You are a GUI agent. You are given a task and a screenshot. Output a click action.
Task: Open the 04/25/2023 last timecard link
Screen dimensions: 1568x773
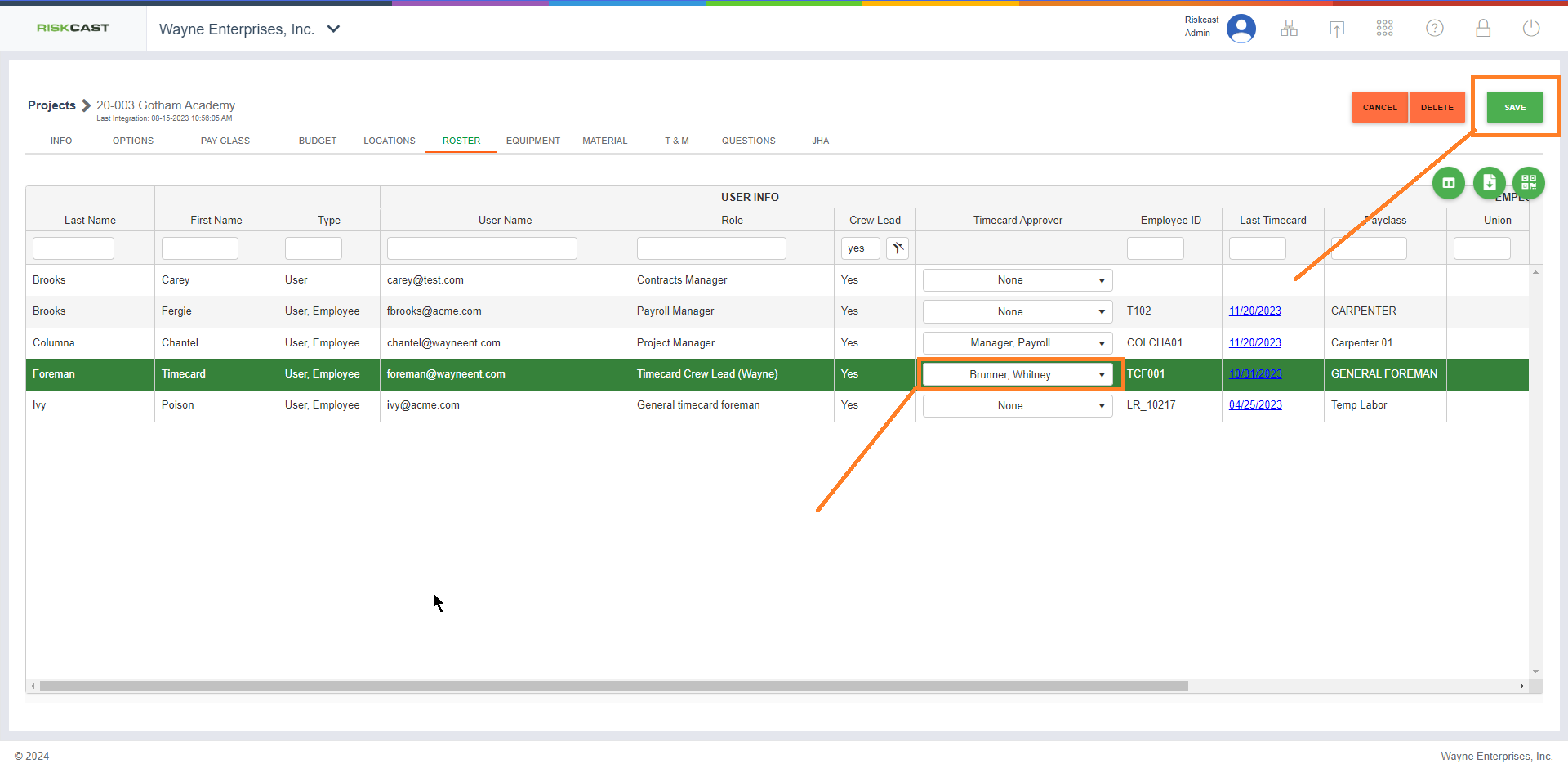point(1255,405)
